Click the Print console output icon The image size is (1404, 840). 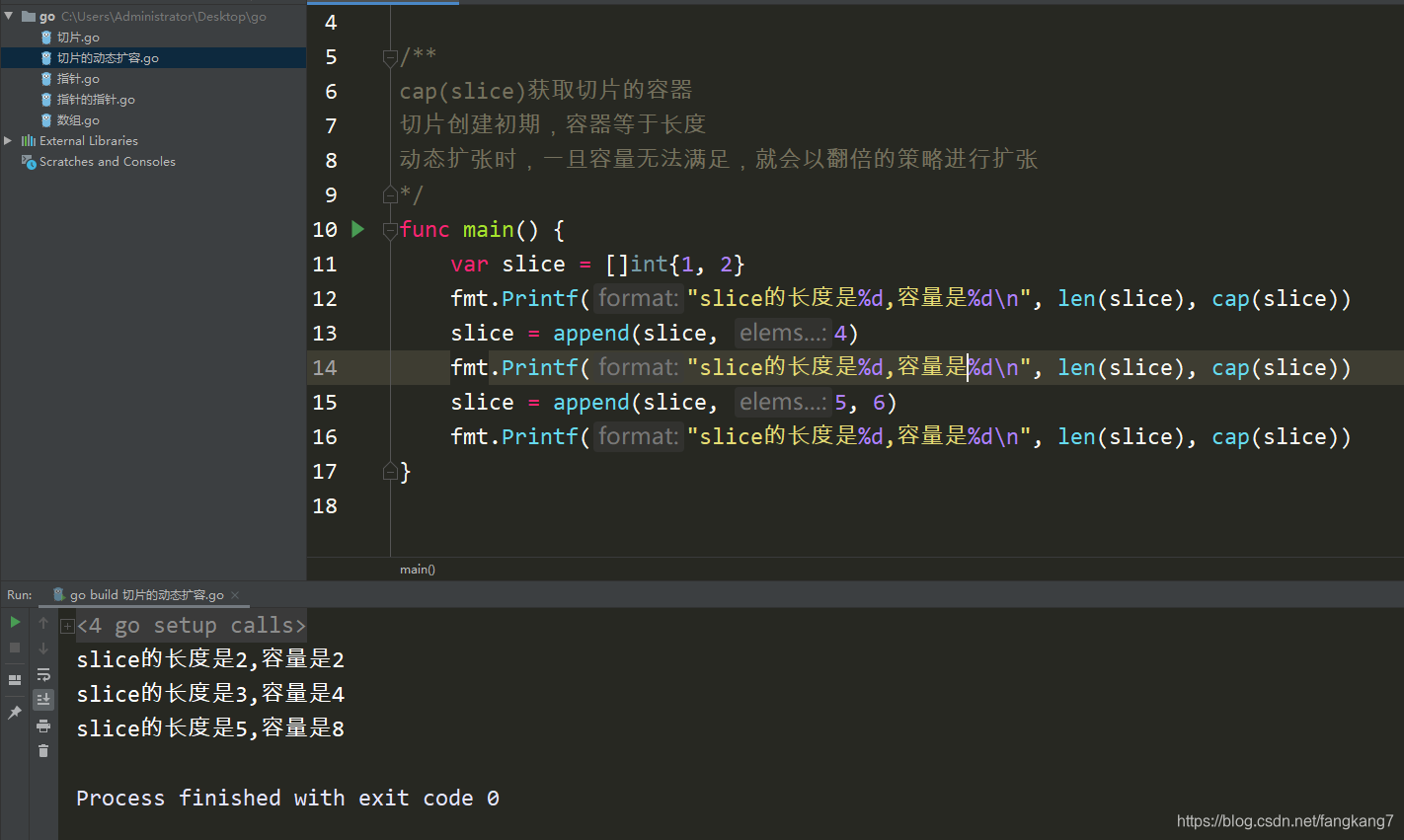pyautogui.click(x=43, y=725)
